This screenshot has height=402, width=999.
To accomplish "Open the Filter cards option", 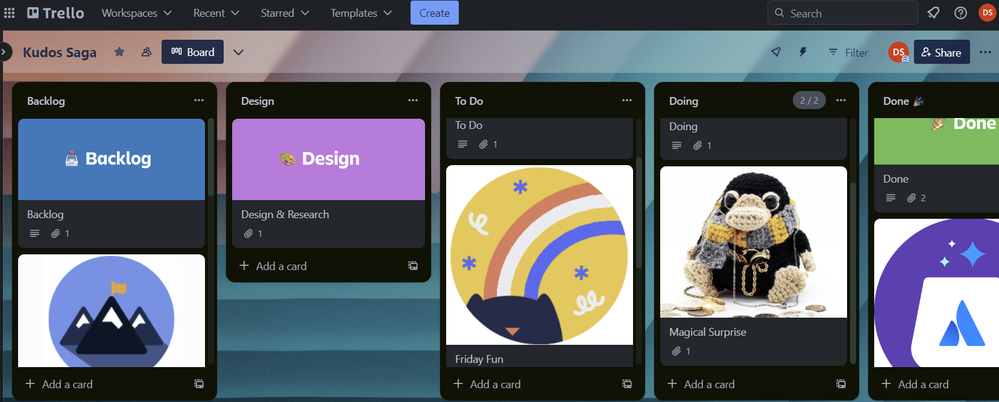I will [x=847, y=52].
